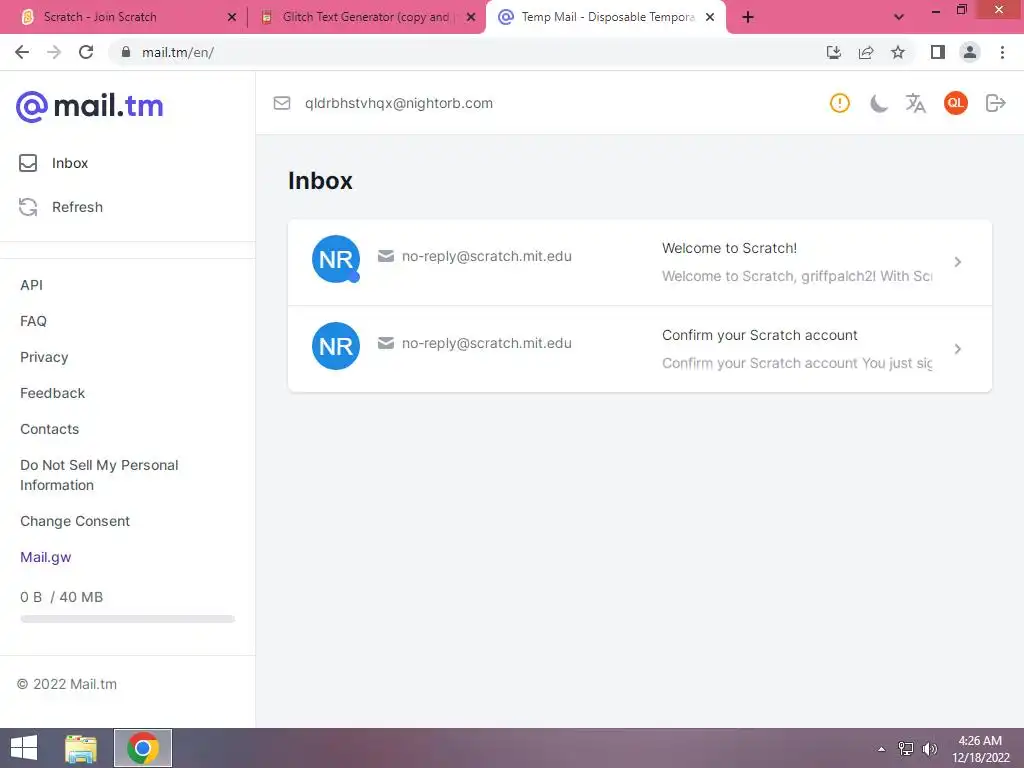Click the mail.tm logo
1024x768 pixels.
89,106
